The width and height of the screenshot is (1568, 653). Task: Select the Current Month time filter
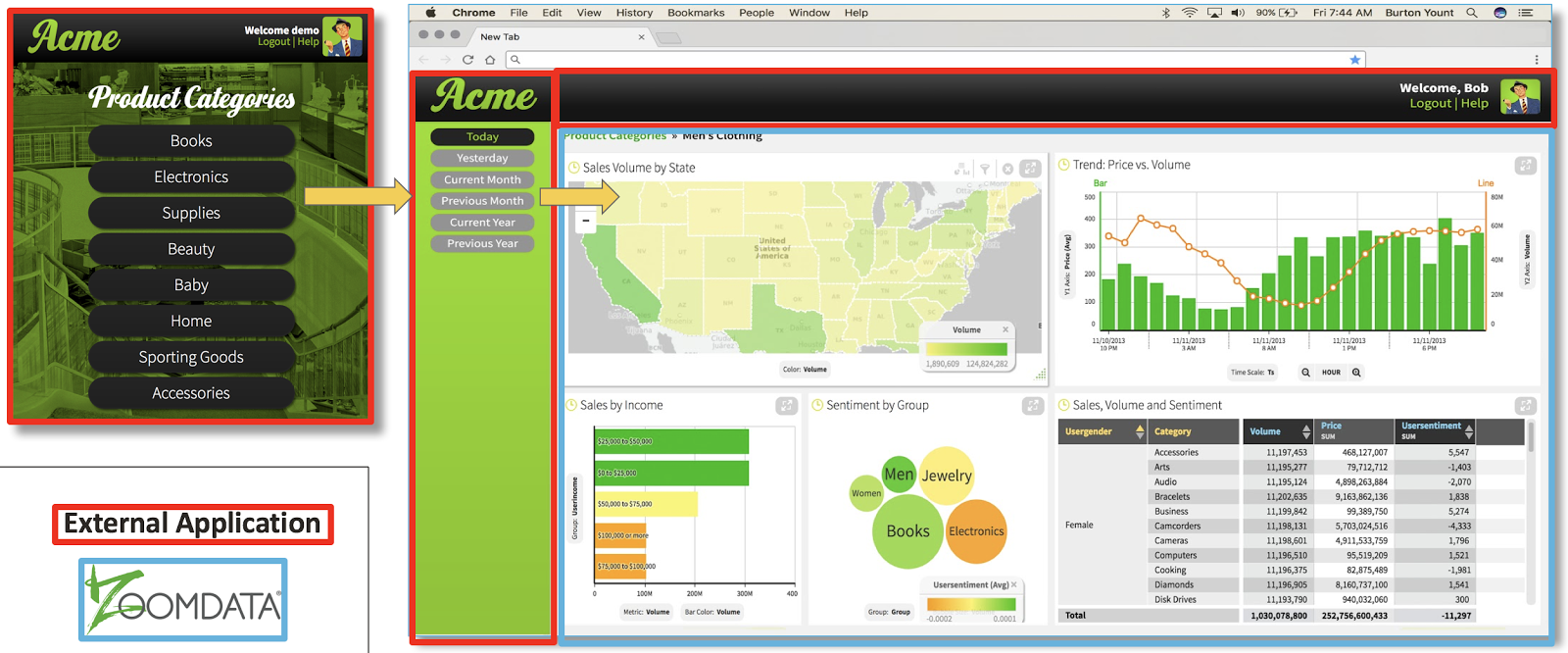(482, 179)
